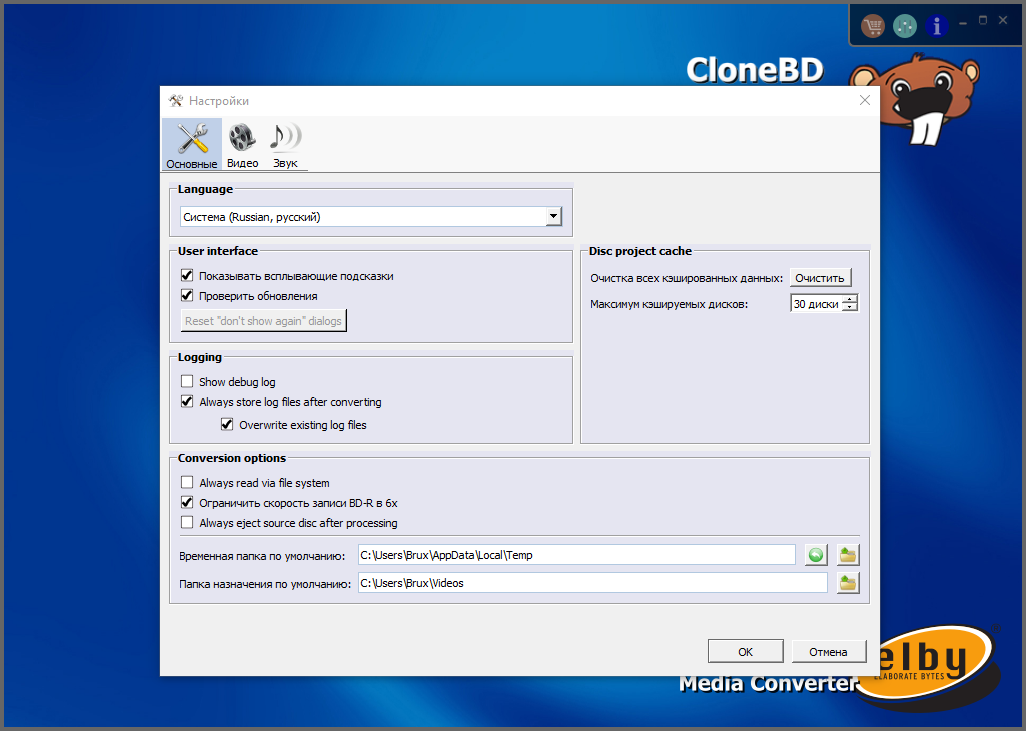Enable Show debug log checkbox

click(x=187, y=381)
